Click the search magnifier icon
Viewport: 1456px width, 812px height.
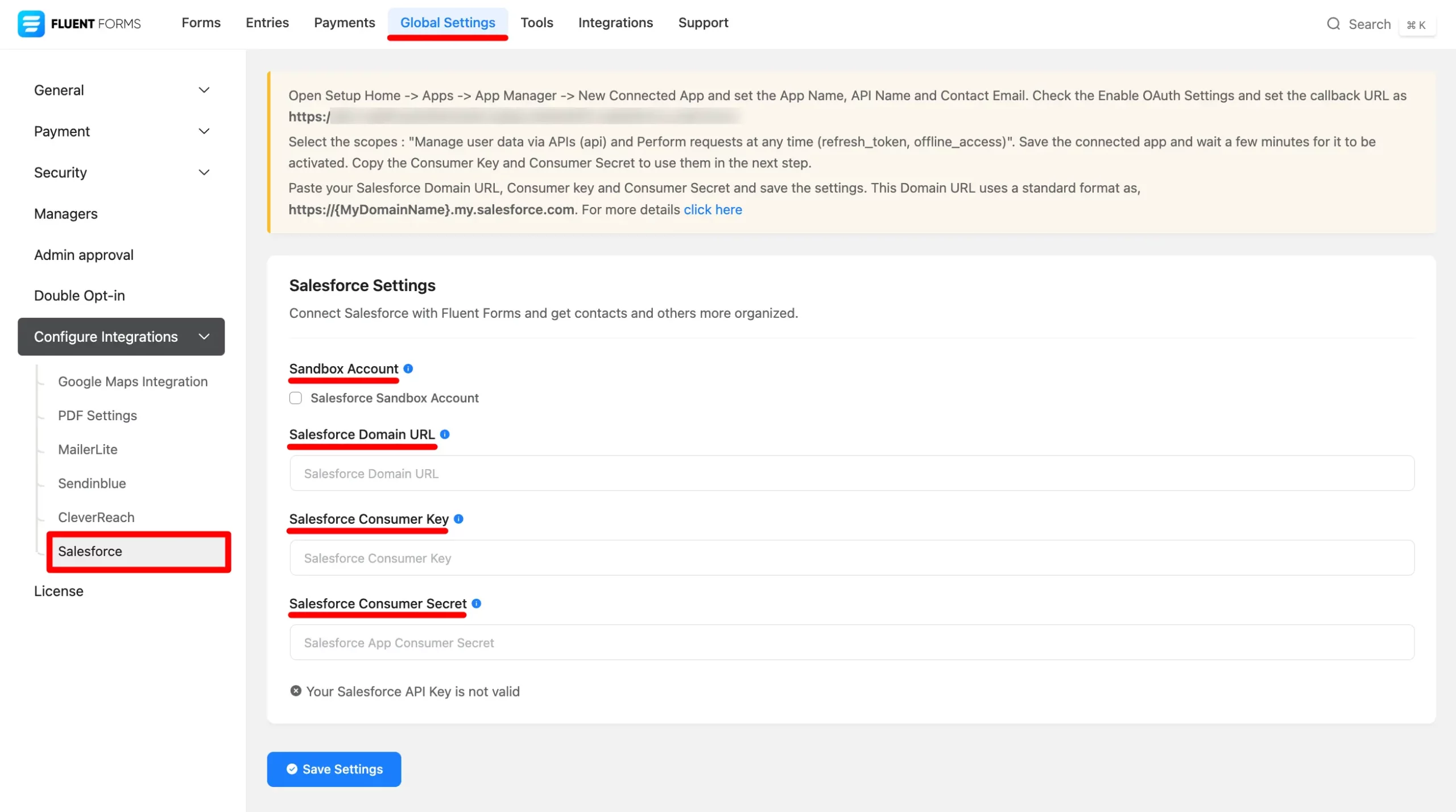(x=1333, y=24)
